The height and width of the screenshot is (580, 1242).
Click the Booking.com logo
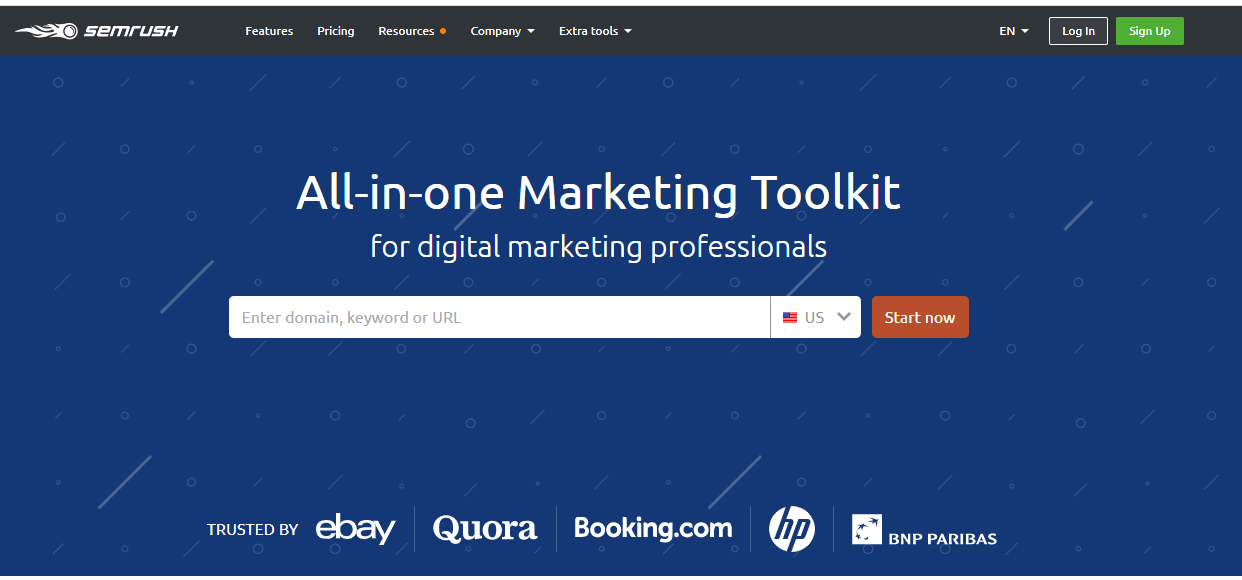653,527
